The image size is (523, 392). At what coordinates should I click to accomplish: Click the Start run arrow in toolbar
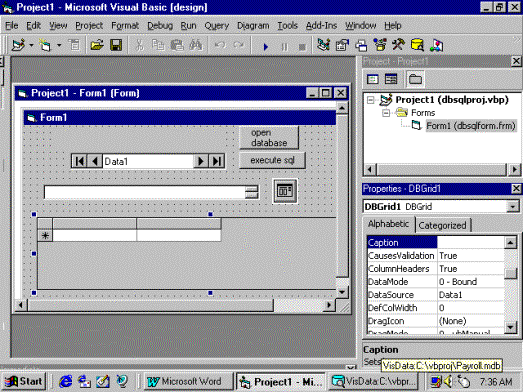coord(266,46)
